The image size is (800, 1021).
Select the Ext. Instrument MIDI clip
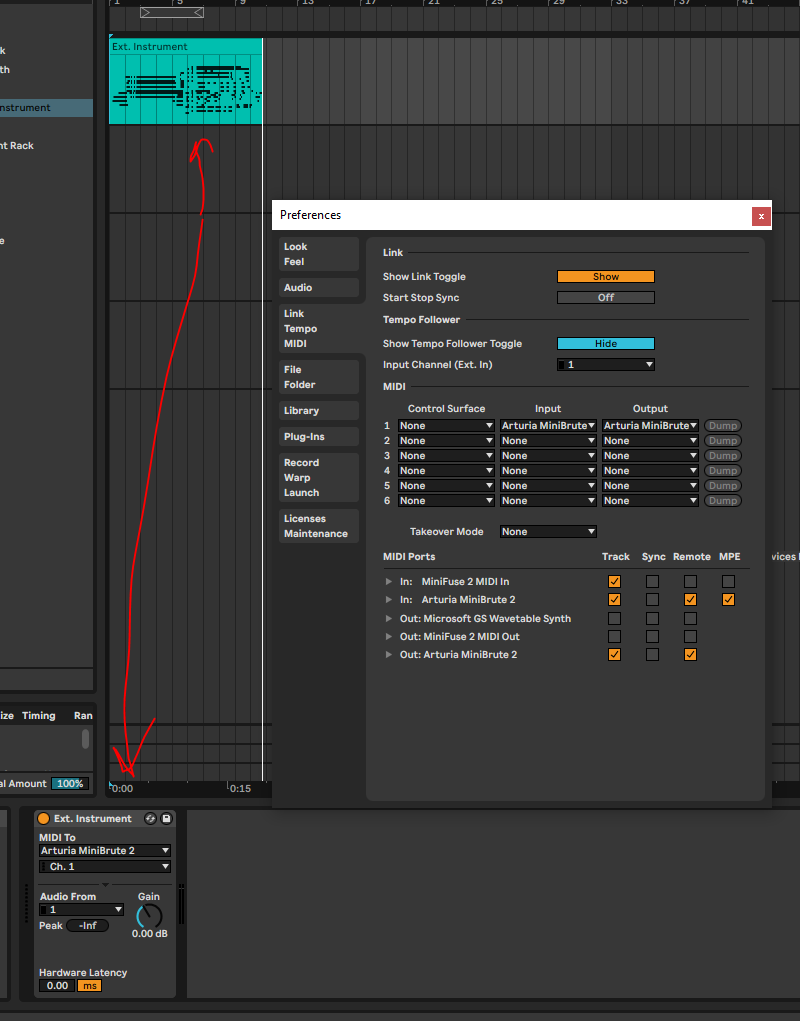coord(186,81)
